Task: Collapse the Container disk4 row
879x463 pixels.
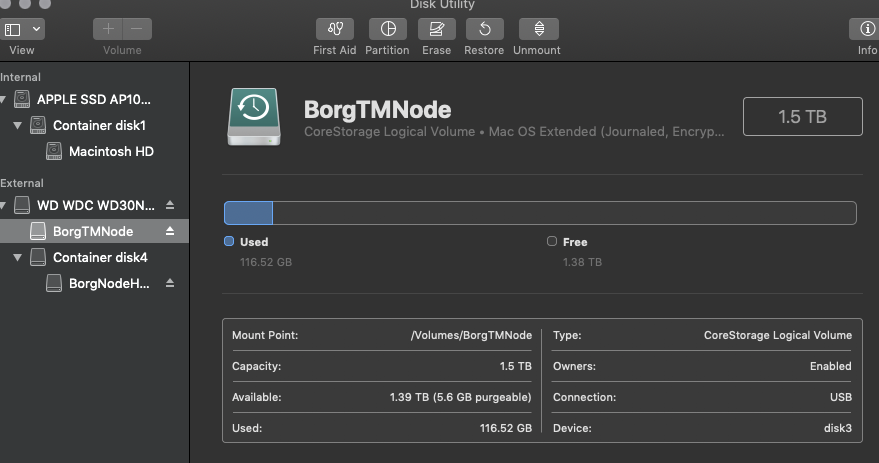Action: coord(17,257)
